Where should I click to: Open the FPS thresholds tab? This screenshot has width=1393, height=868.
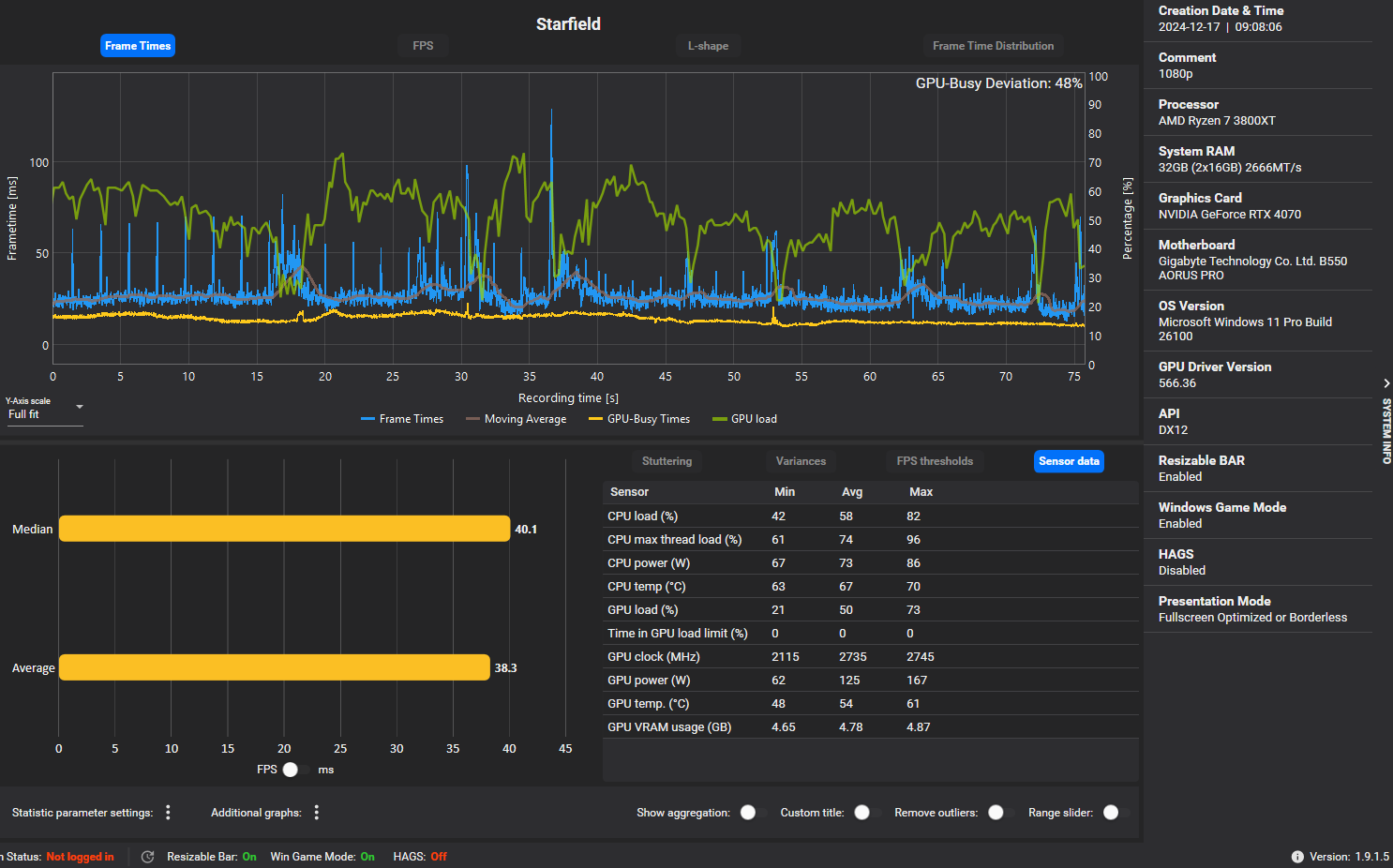click(x=935, y=461)
